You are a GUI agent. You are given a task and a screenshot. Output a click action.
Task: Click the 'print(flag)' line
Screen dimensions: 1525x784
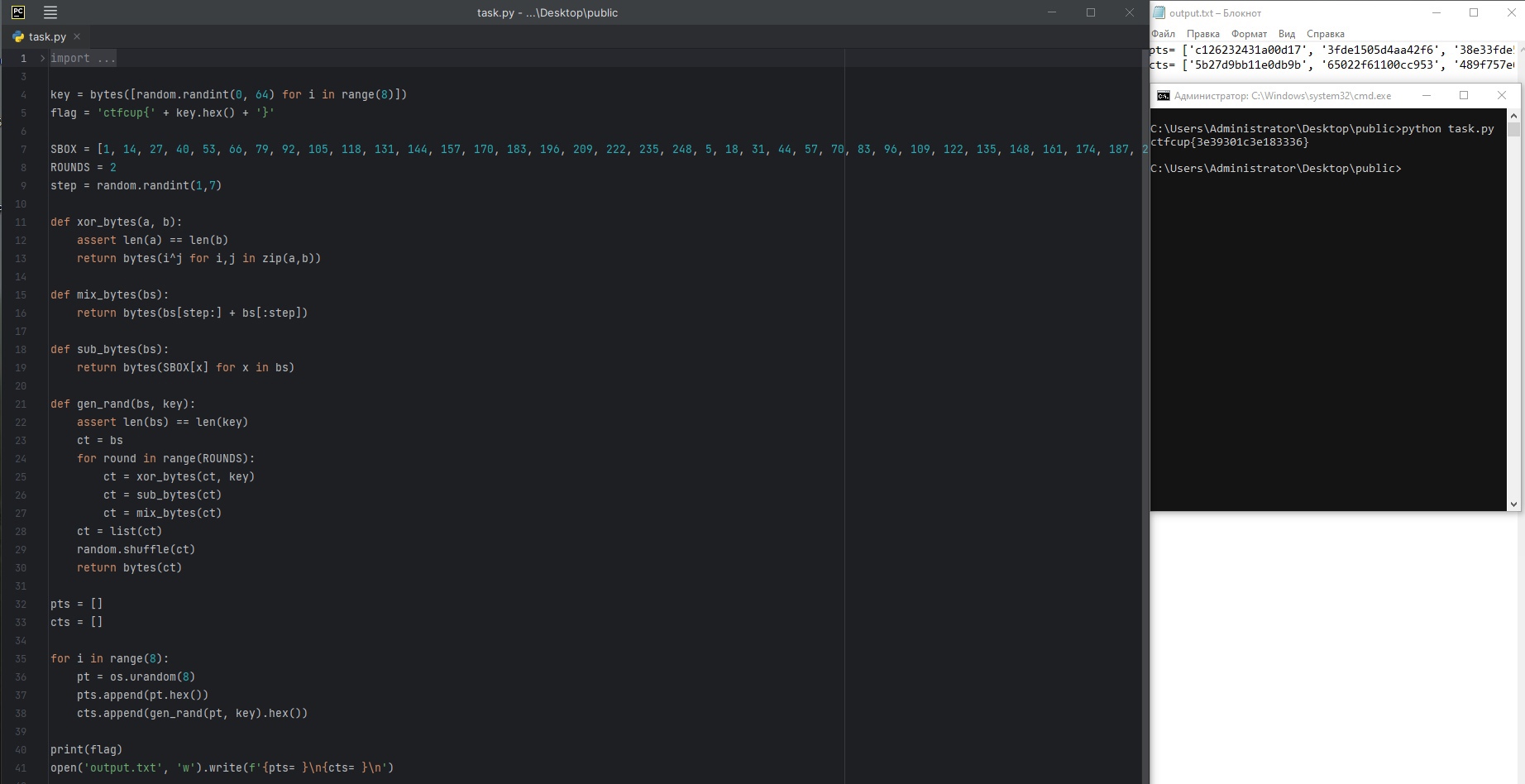(x=86, y=749)
